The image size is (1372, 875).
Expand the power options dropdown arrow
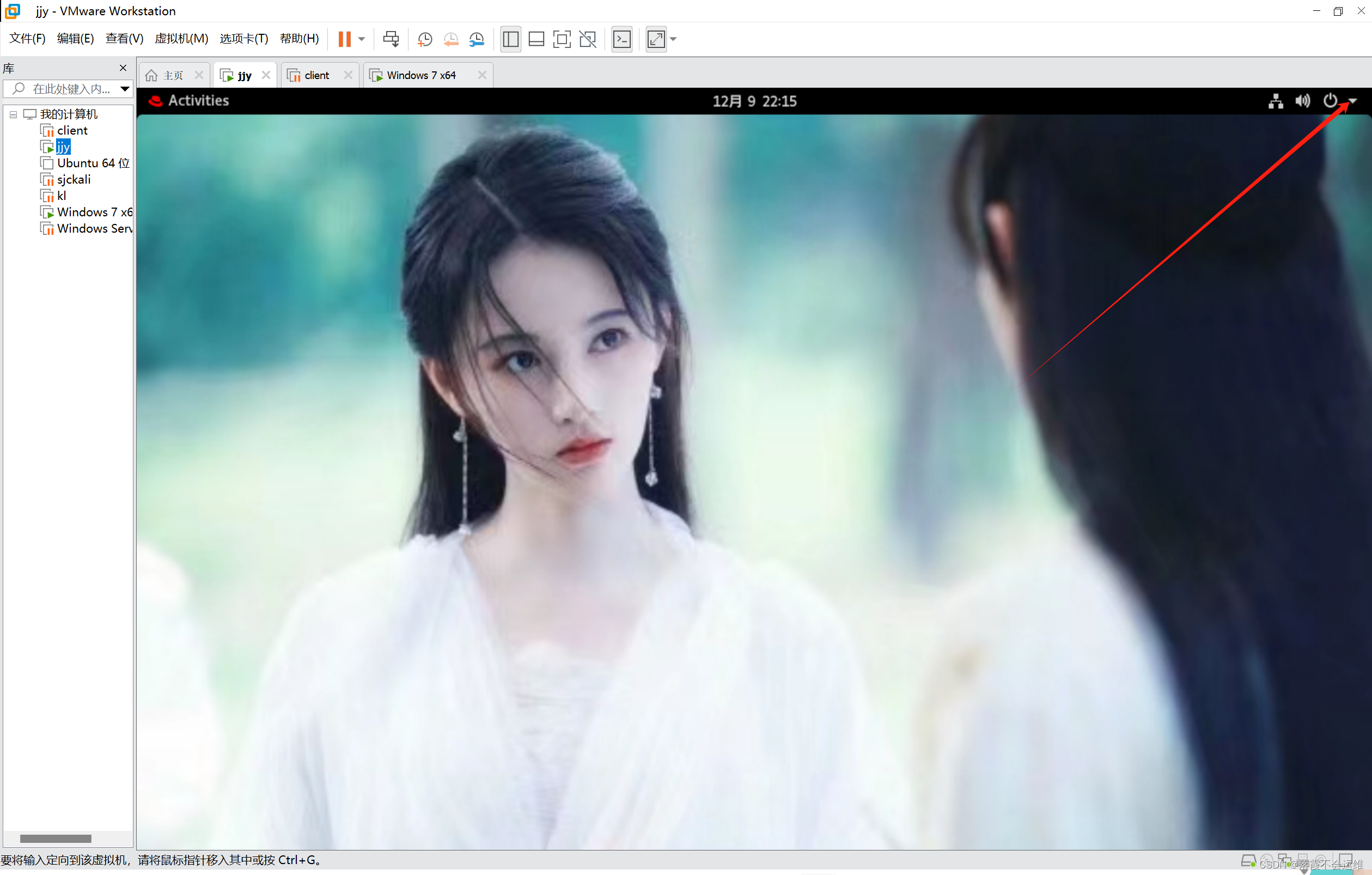1353,101
